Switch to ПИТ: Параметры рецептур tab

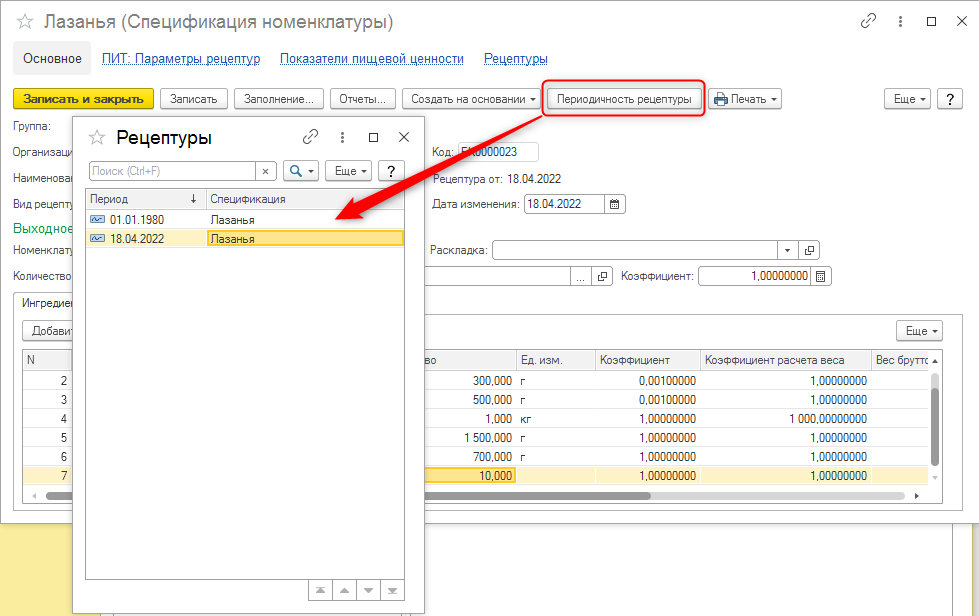point(181,59)
